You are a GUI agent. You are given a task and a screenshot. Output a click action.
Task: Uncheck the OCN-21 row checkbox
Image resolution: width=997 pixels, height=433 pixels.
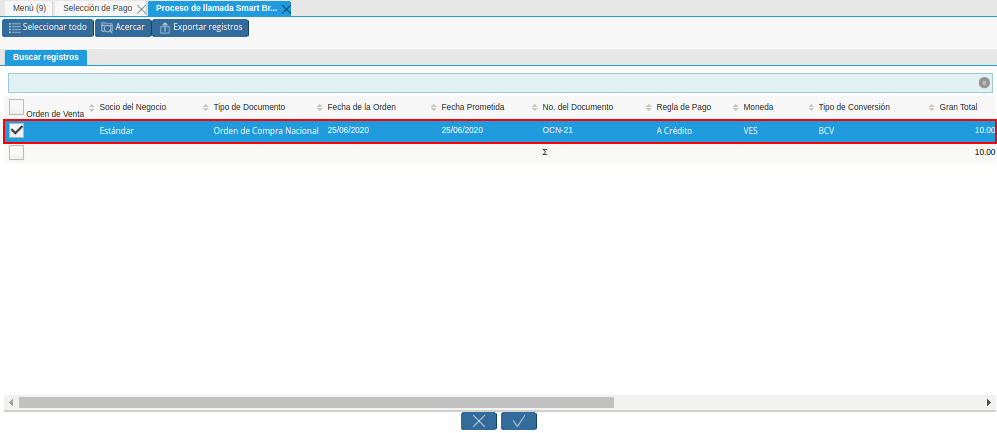[x=17, y=130]
